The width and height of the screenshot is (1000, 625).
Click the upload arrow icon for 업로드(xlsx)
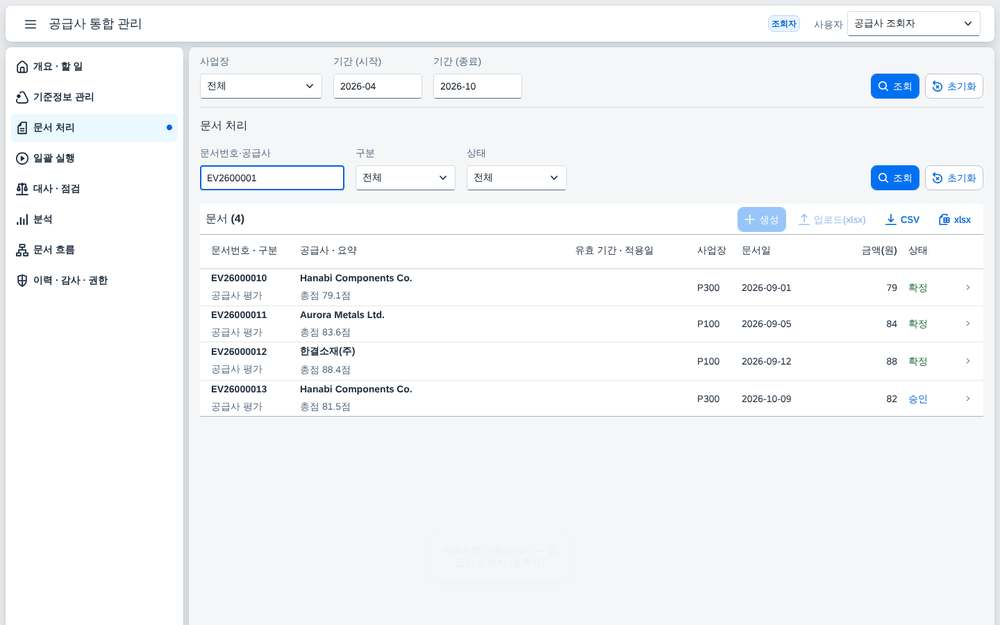tap(804, 219)
